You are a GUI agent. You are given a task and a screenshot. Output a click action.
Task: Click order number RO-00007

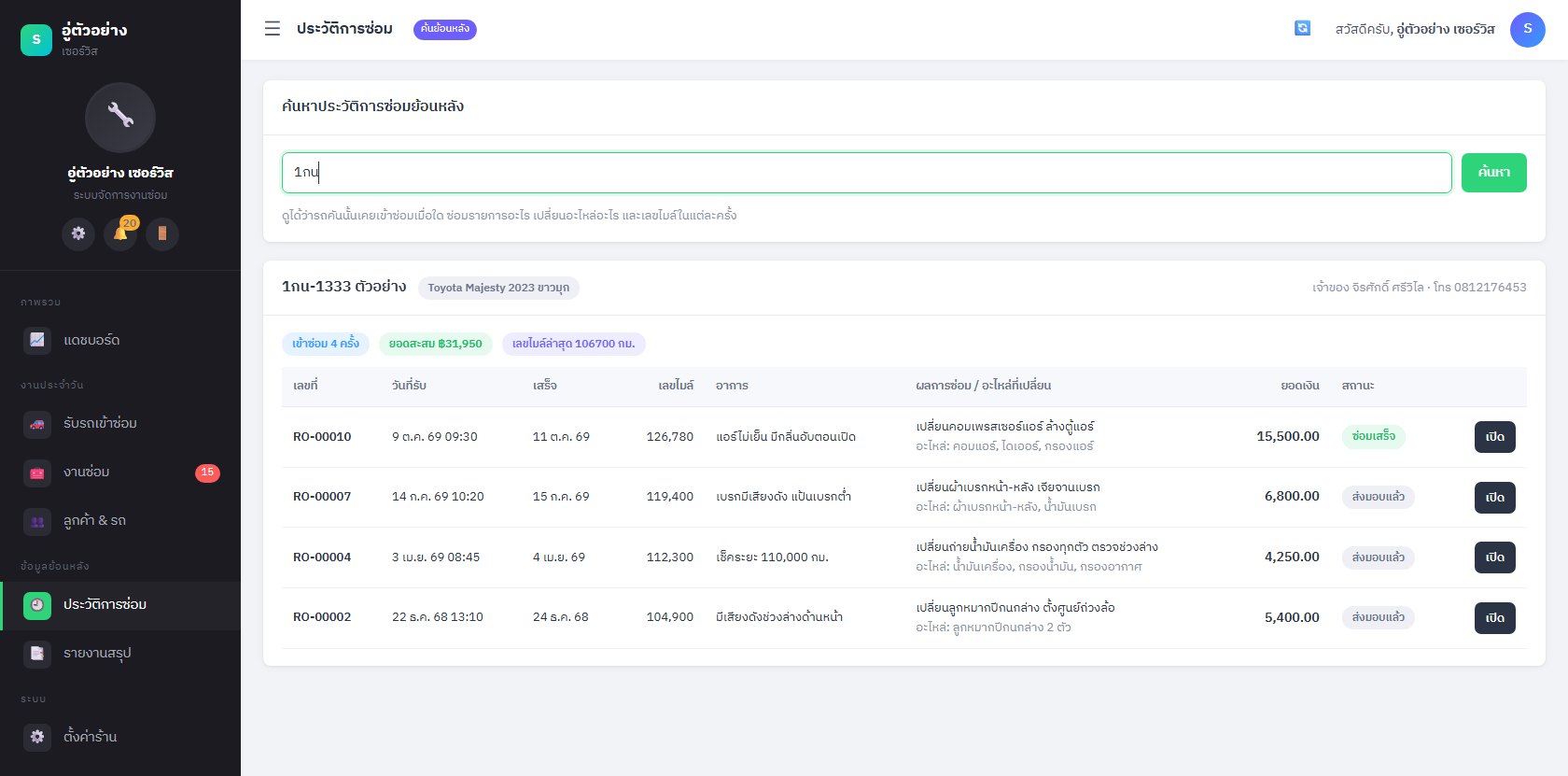322,497
